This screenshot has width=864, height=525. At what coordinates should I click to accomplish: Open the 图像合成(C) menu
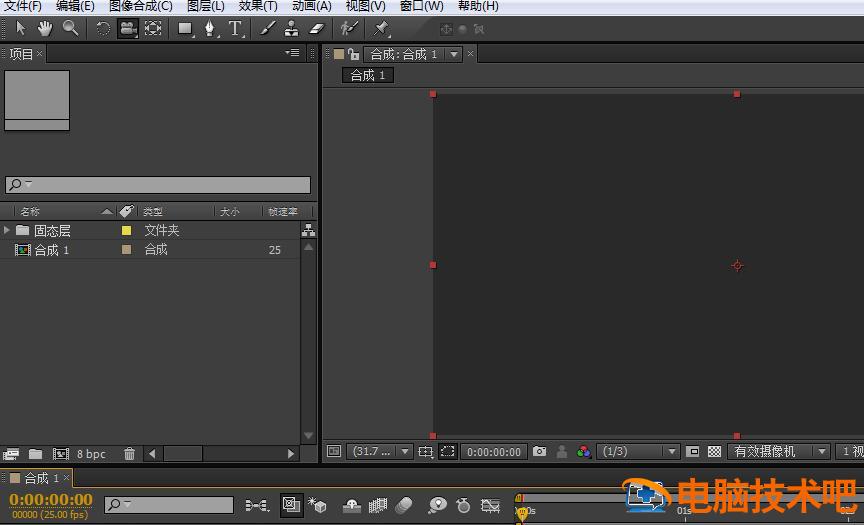(x=141, y=6)
